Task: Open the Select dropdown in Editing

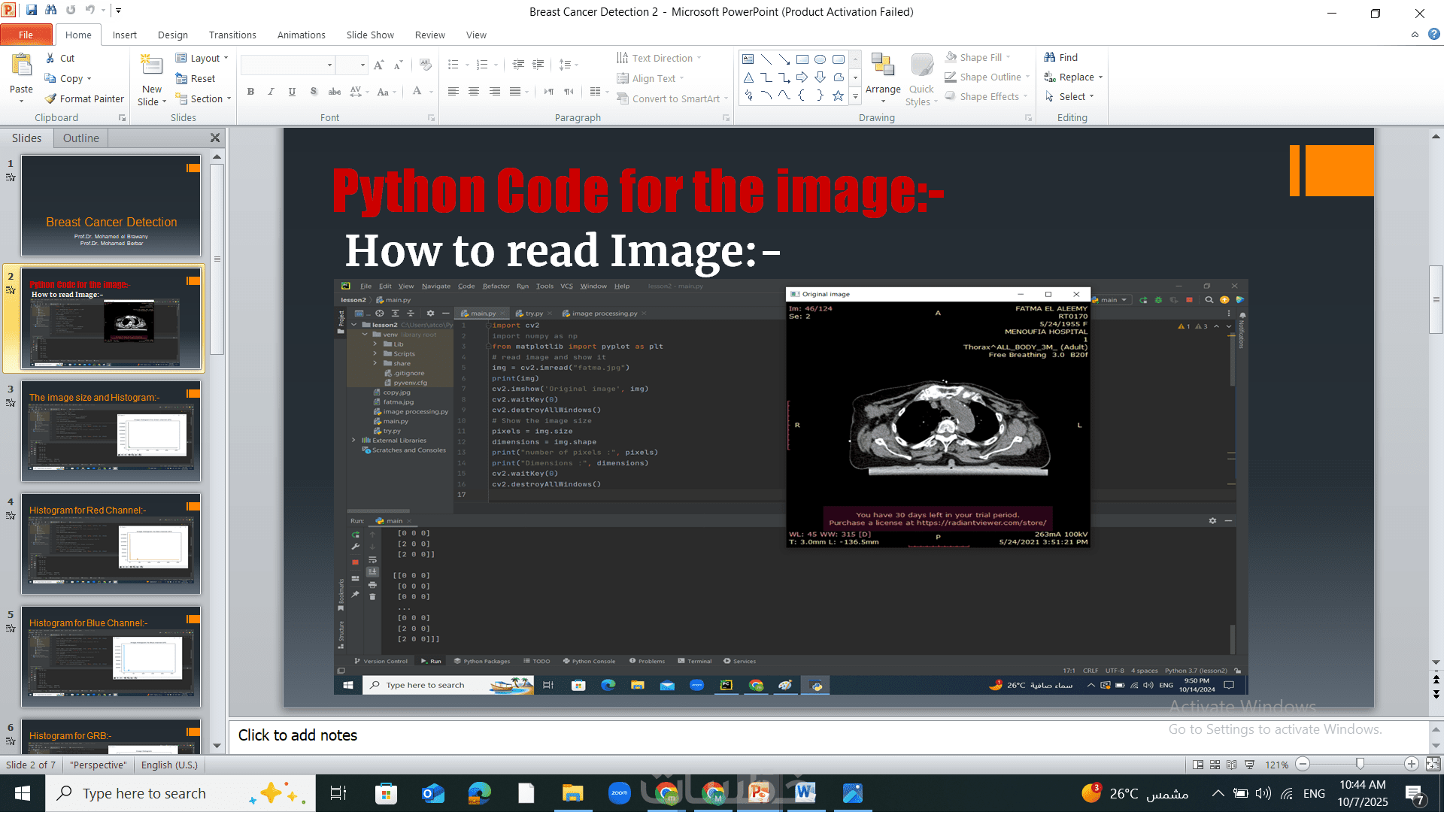Action: click(1072, 96)
